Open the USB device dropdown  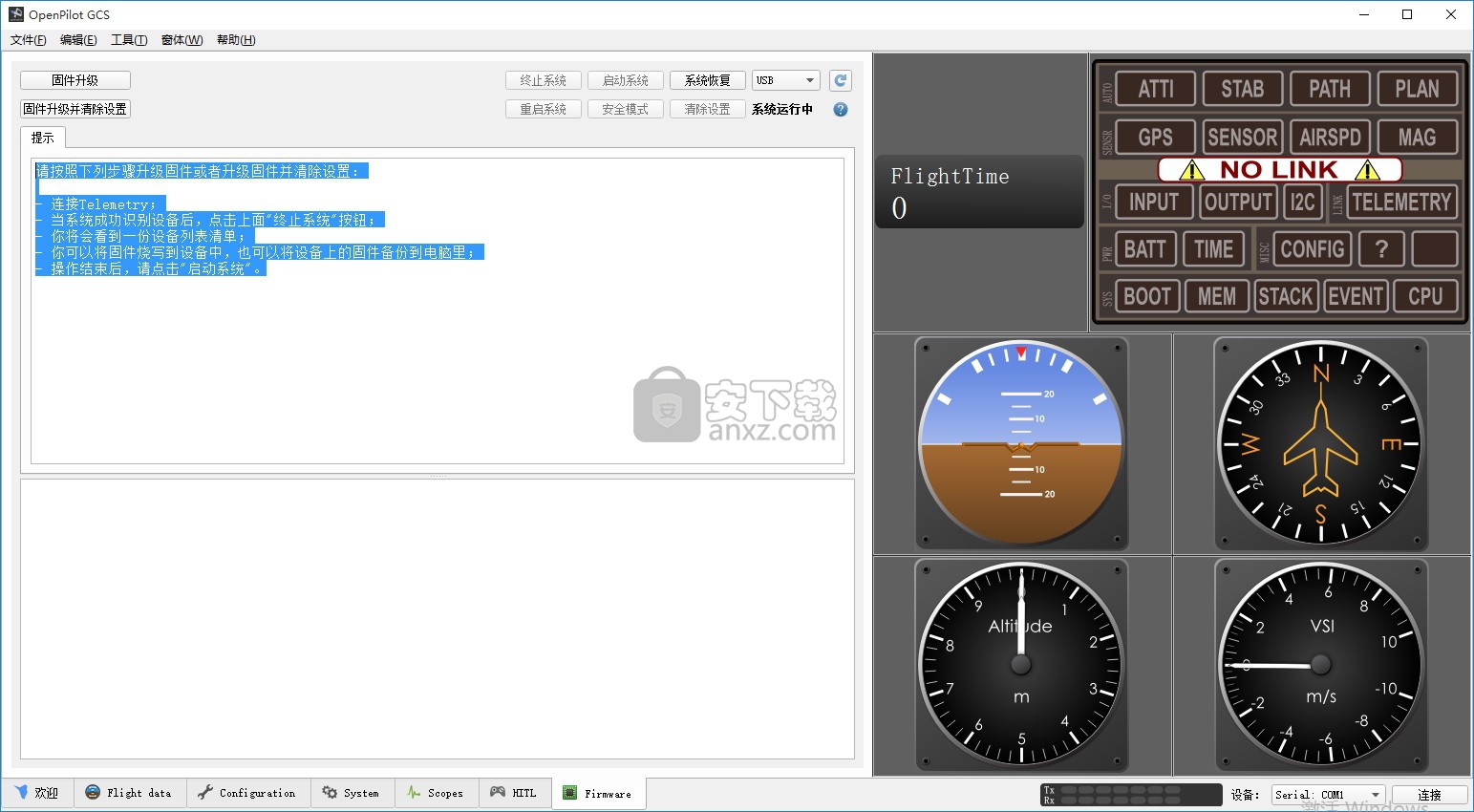[786, 80]
